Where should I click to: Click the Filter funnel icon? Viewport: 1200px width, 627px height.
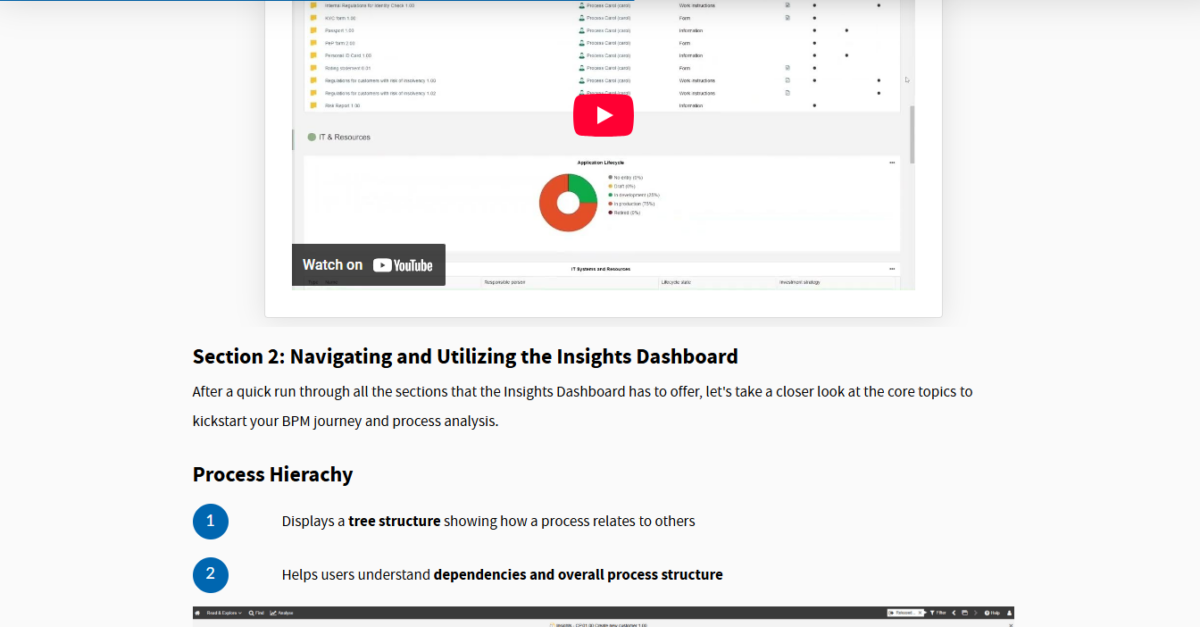(937, 613)
